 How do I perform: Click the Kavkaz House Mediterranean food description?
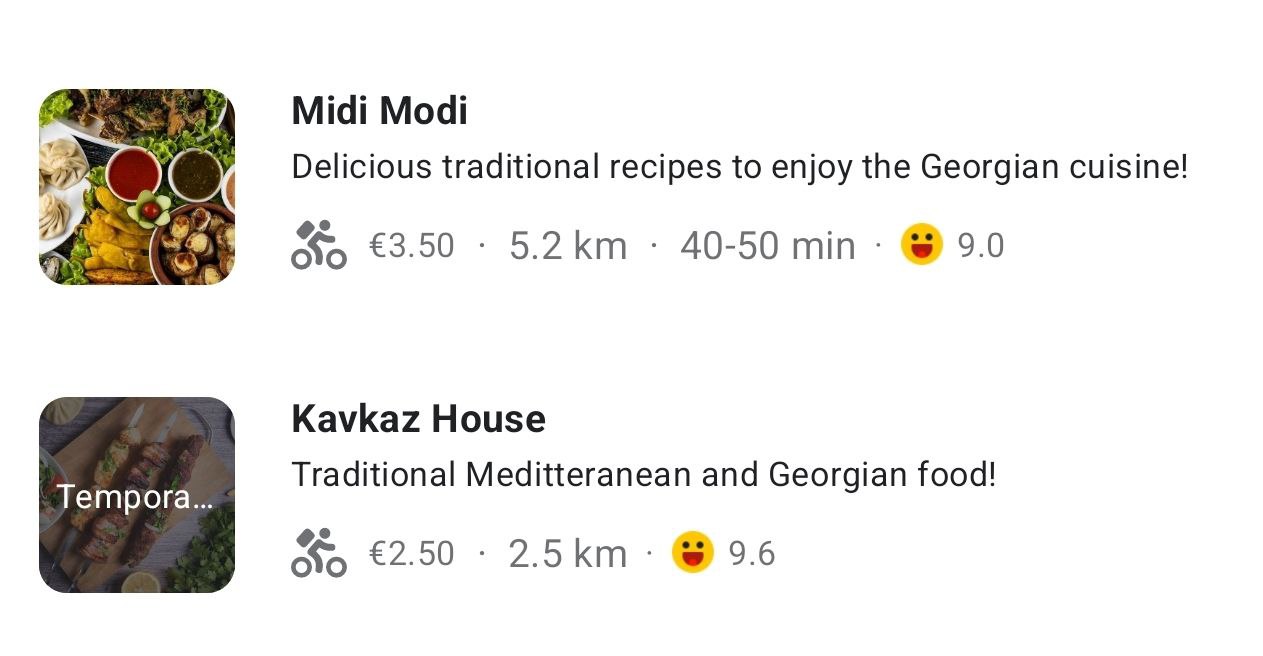[643, 474]
